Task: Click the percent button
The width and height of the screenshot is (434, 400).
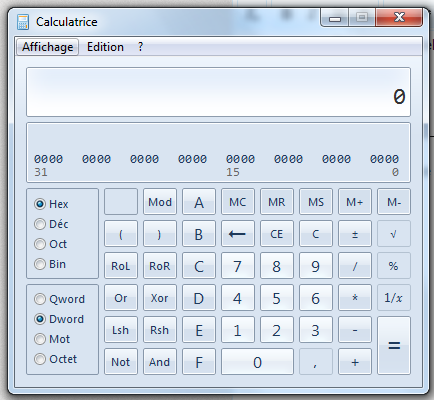Action: tap(394, 266)
